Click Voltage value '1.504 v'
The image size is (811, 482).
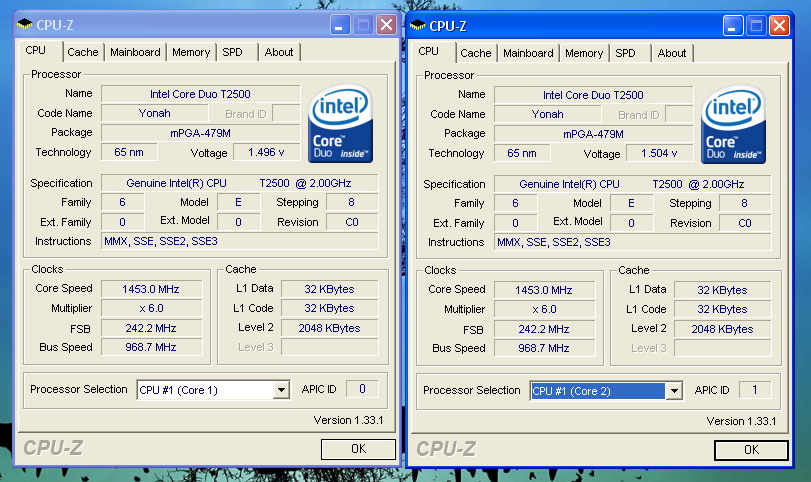point(659,154)
